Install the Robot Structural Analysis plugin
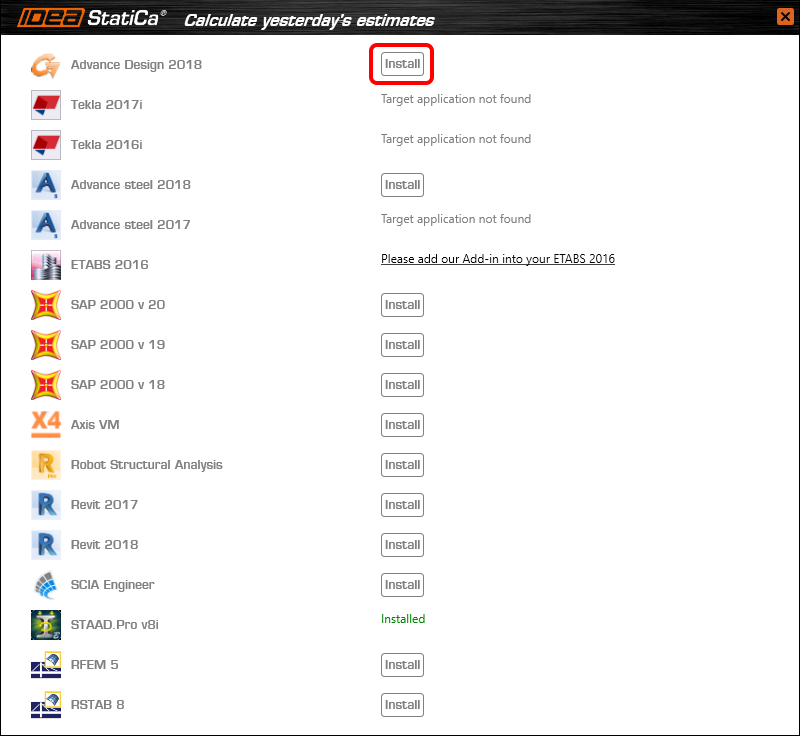Image resolution: width=800 pixels, height=736 pixels. tap(402, 465)
